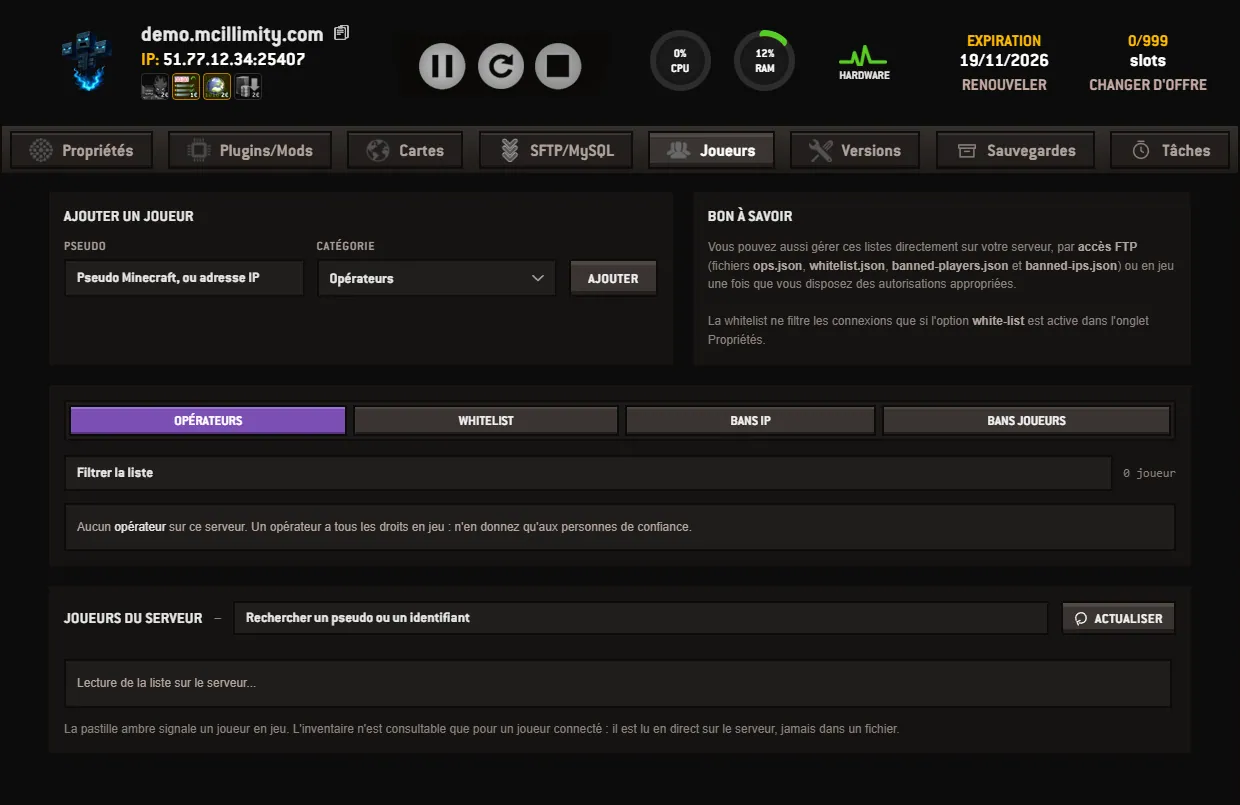Select the BANS JOUEURS list tab

1026,420
